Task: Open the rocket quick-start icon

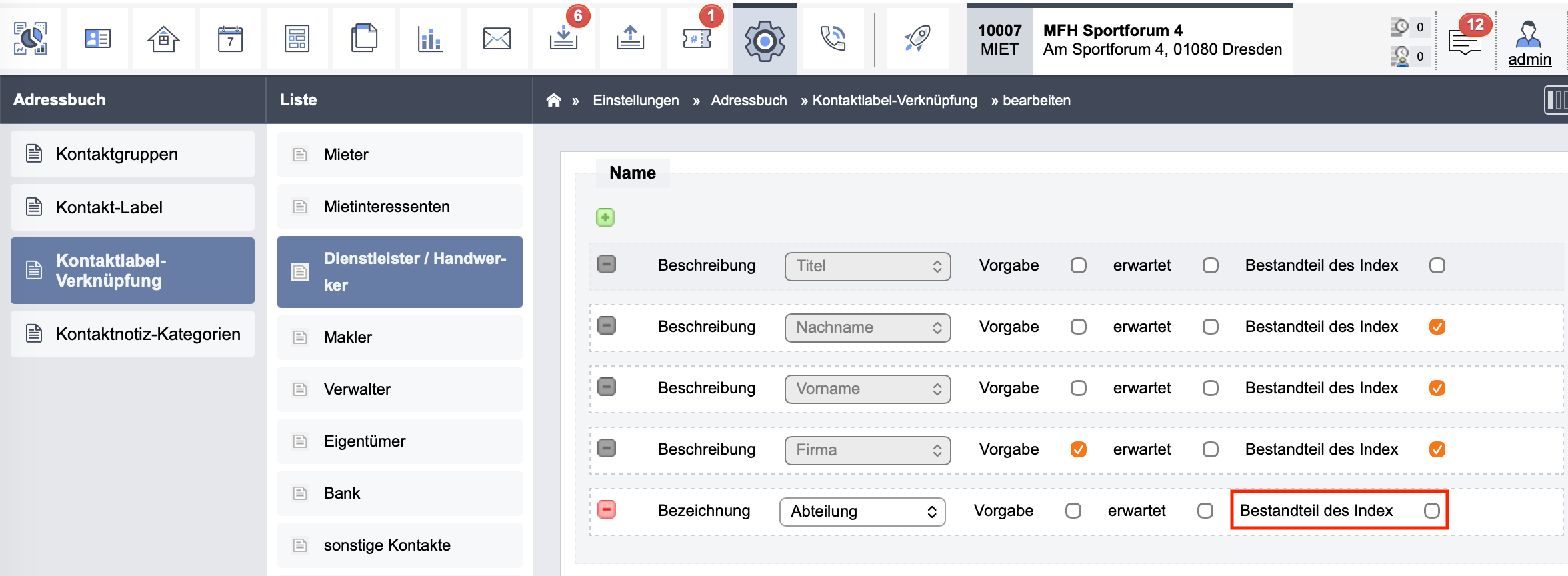Action: [x=917, y=39]
